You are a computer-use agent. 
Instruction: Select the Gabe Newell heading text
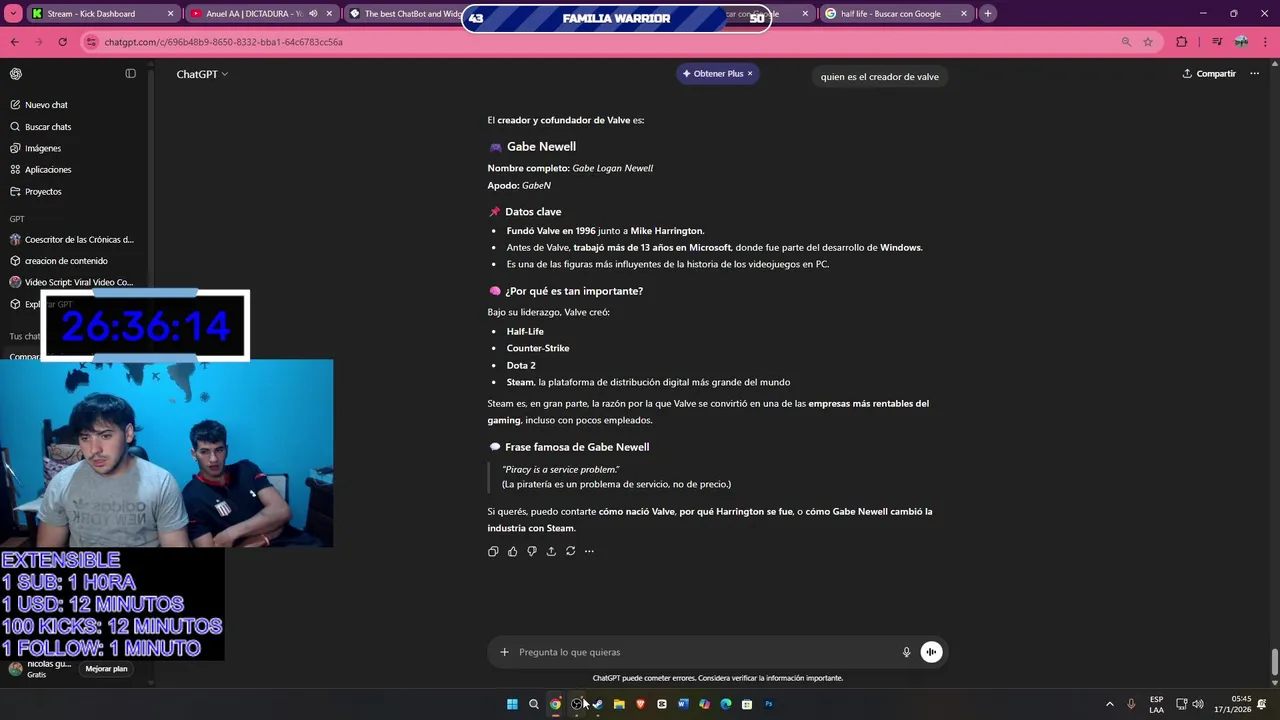tap(541, 147)
